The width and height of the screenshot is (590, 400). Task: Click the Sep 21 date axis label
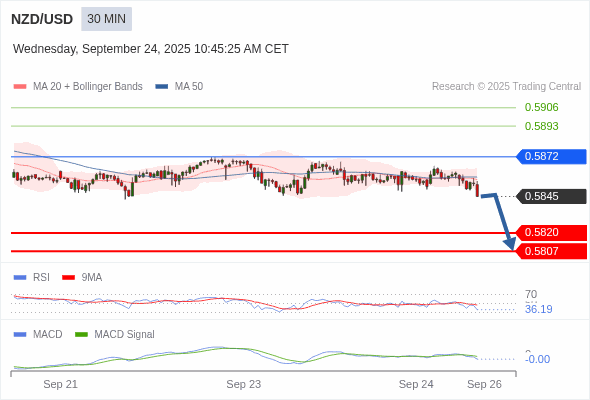pyautogui.click(x=61, y=384)
